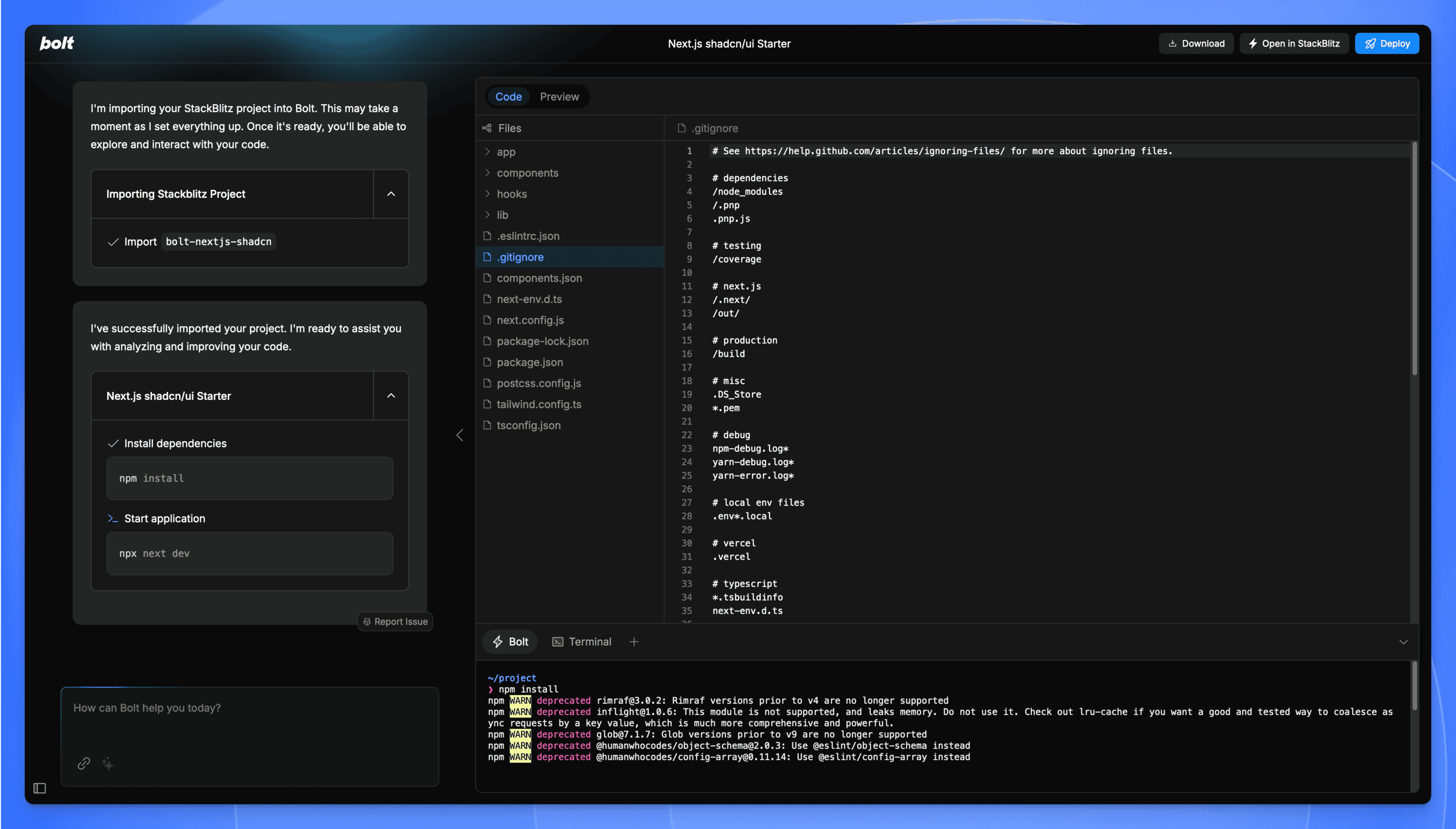Click line 4 /node_modules in editor
The width and height of the screenshot is (1456, 829).
click(747, 192)
